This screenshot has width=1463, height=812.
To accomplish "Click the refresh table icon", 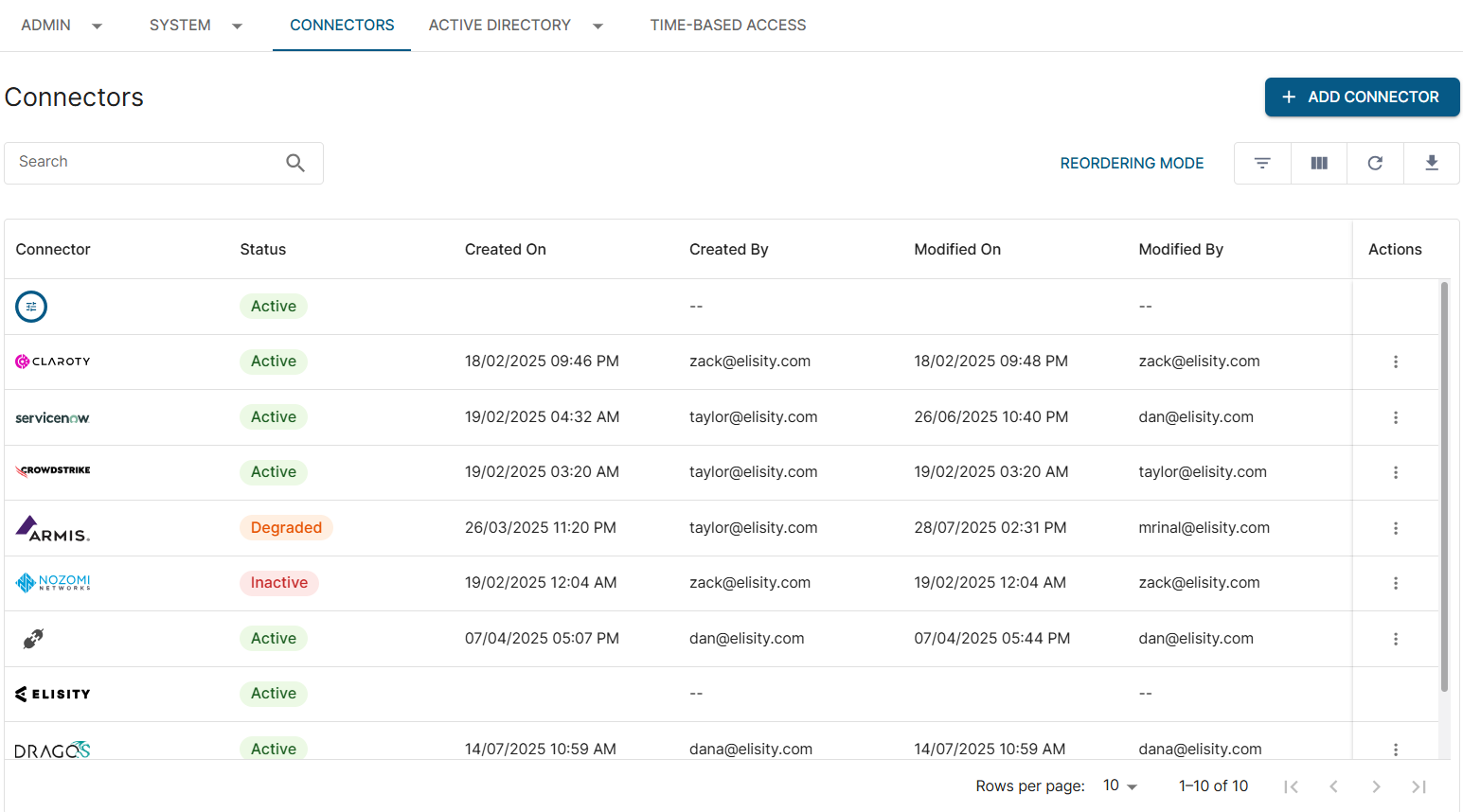I will pyautogui.click(x=1375, y=163).
